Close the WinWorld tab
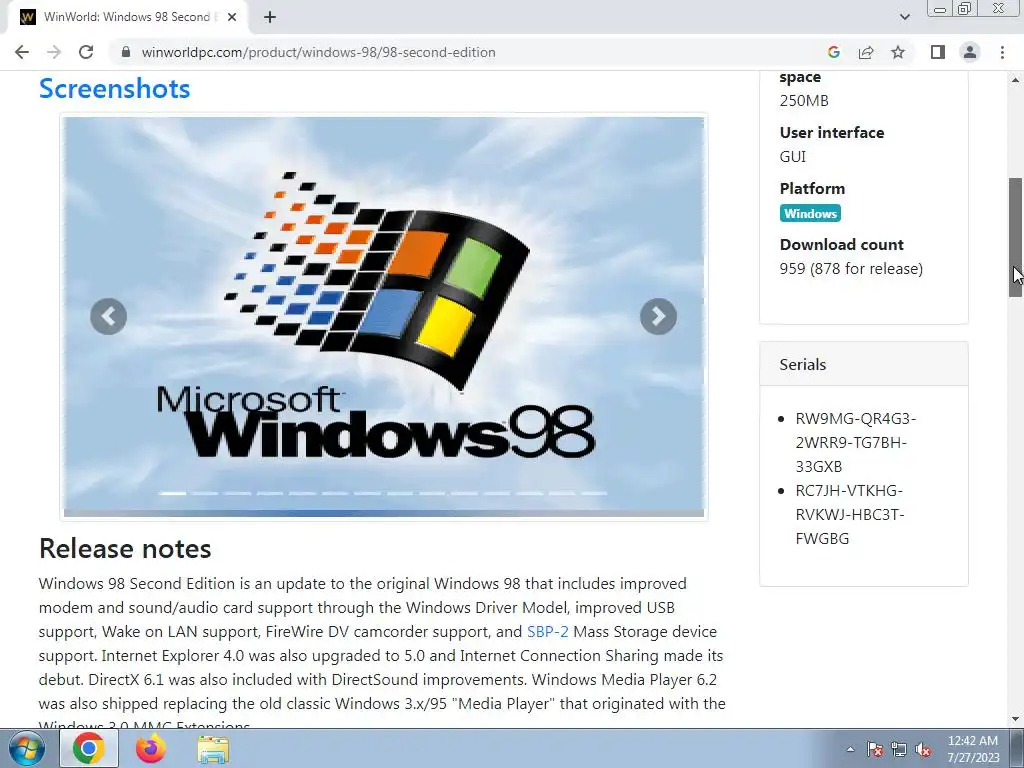 [x=232, y=17]
